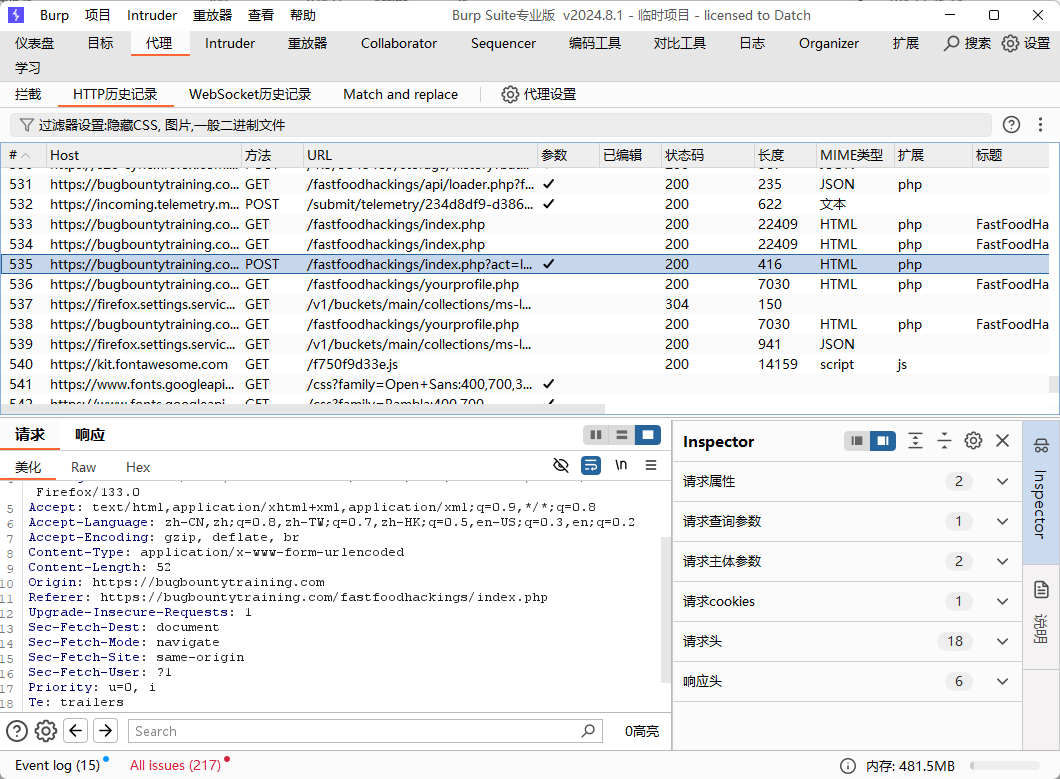Click the search magnifier in search box
The height and width of the screenshot is (779, 1060).
pos(588,731)
